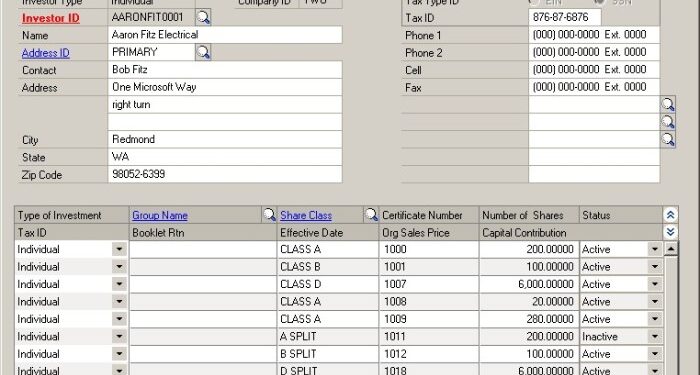
Task: Open the Inactive status dropdown for certificate 1011
Action: tap(655, 336)
